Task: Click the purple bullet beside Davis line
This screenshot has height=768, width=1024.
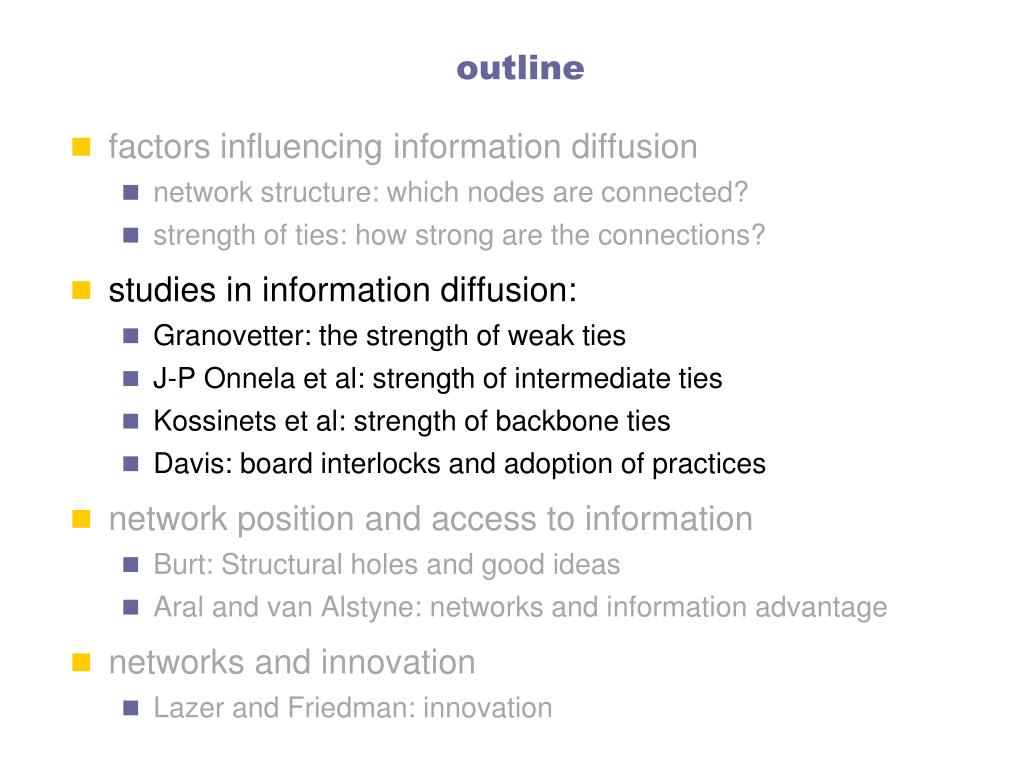Action: pyautogui.click(x=131, y=464)
